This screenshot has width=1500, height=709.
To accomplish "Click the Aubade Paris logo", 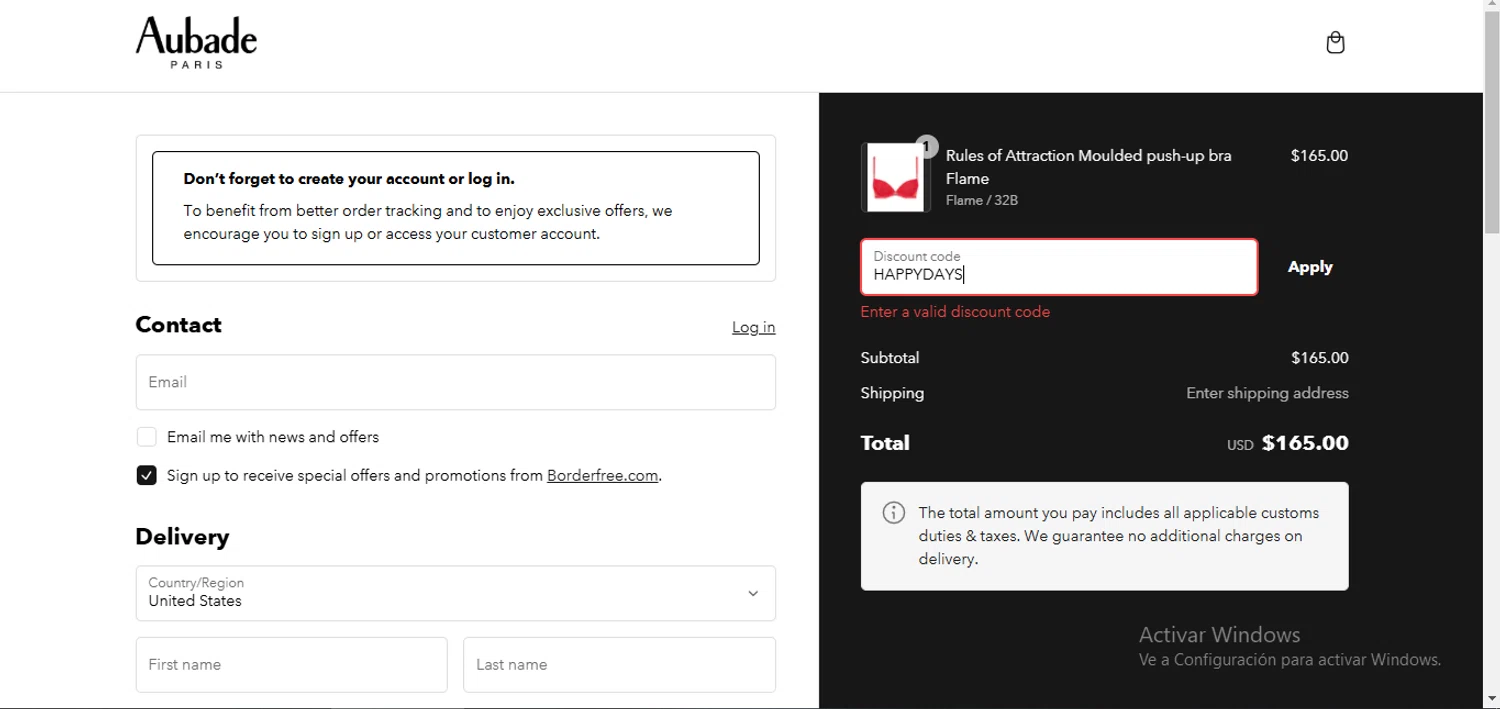I will [196, 43].
